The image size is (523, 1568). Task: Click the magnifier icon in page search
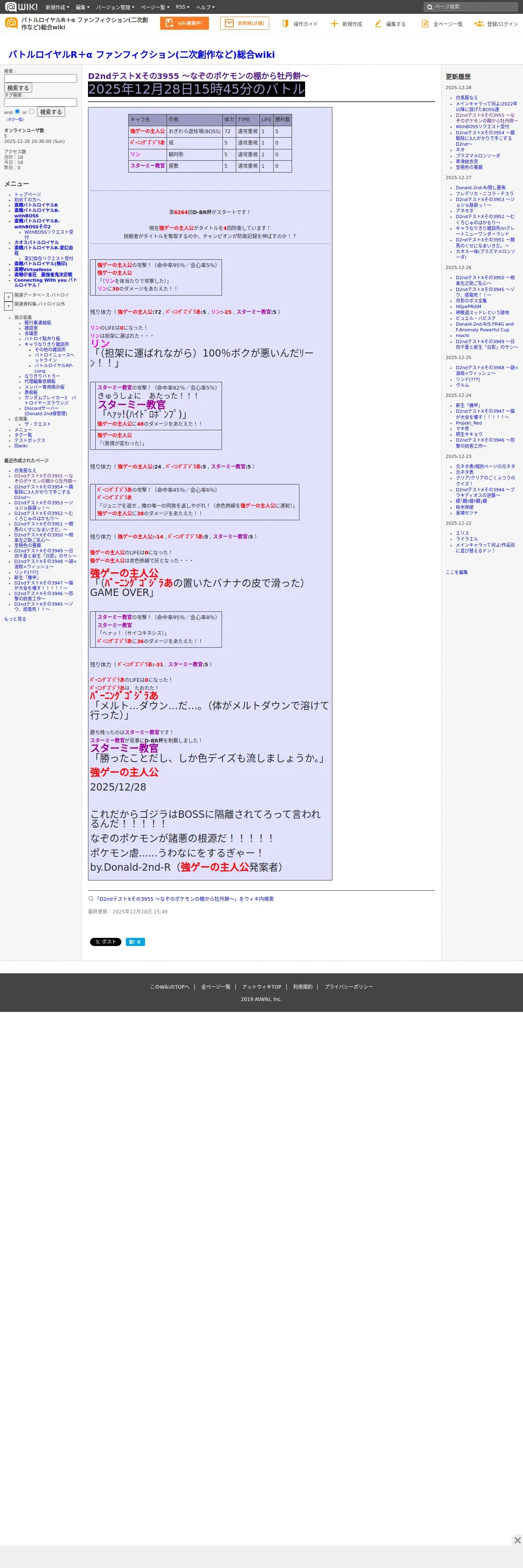point(430,7)
